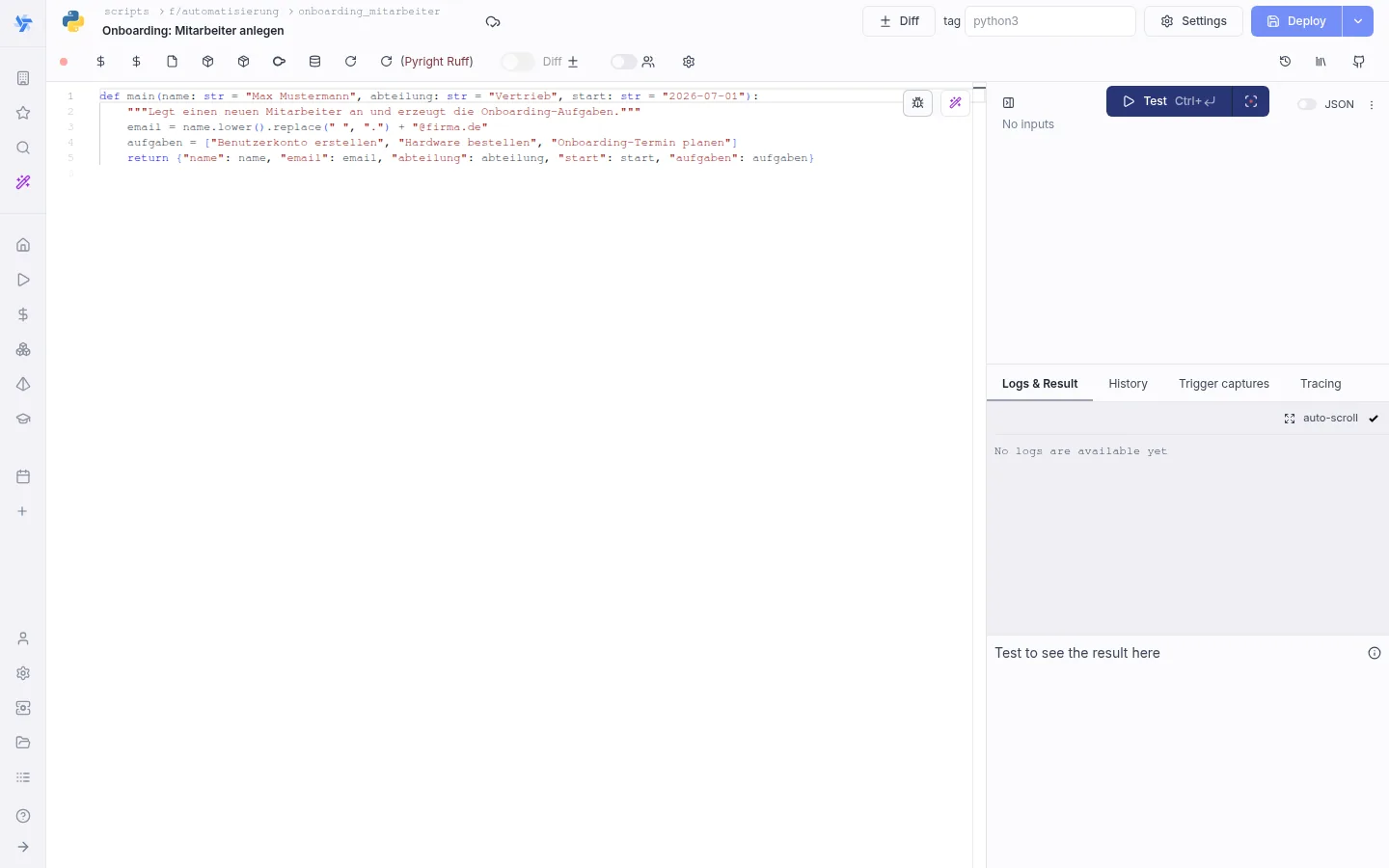The width and height of the screenshot is (1389, 868).
Task: Switch to the Logs & Result tab
Action: [1040, 384]
